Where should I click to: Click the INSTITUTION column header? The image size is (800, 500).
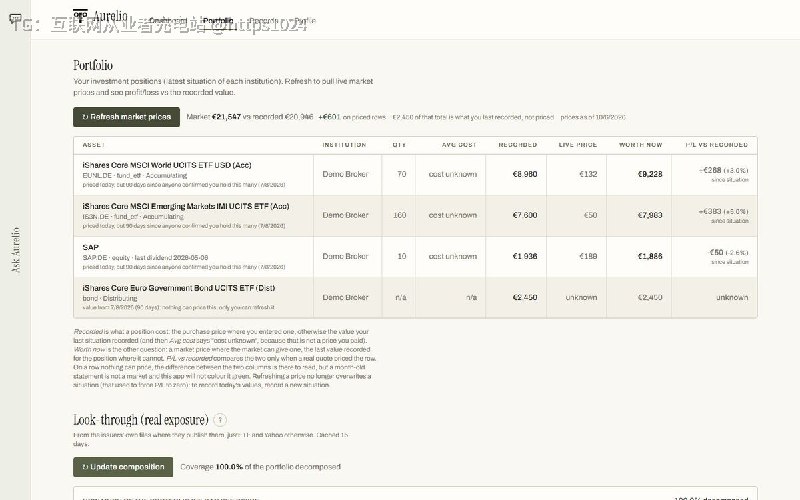[x=344, y=145]
